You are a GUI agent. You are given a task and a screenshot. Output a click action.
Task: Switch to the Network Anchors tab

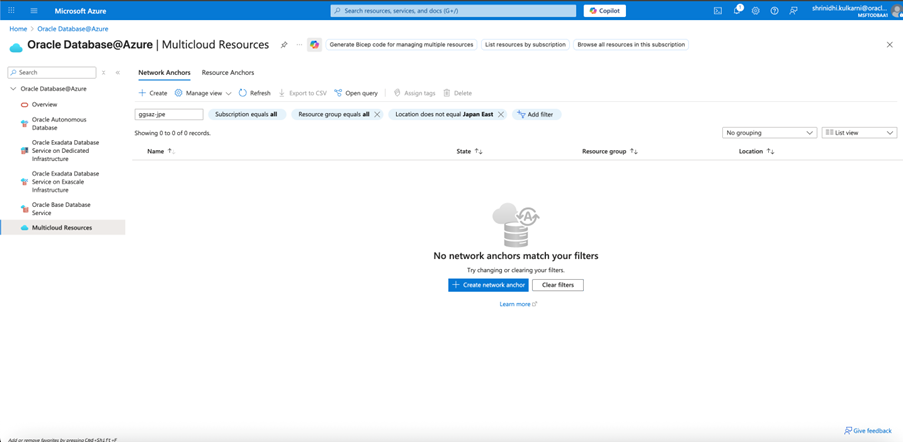(x=164, y=73)
